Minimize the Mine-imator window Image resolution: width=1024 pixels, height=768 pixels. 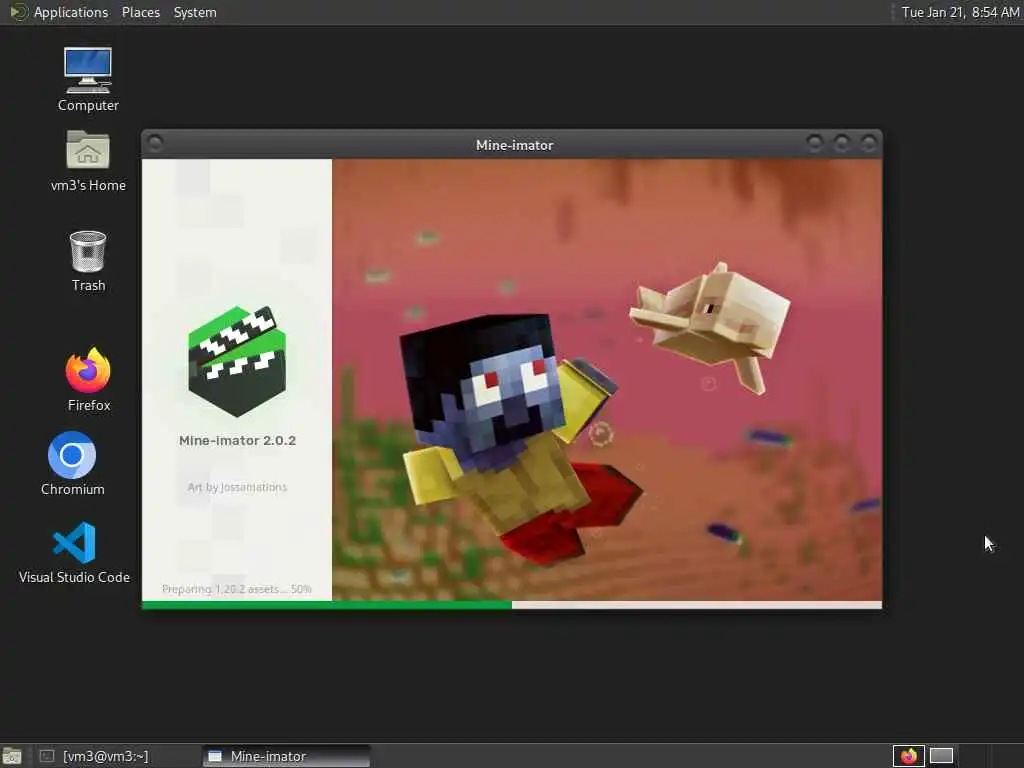point(814,143)
